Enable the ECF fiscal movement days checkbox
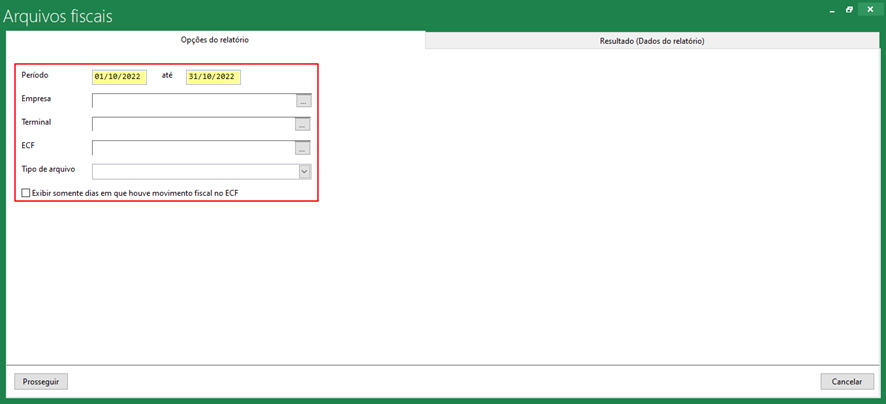 coord(26,193)
